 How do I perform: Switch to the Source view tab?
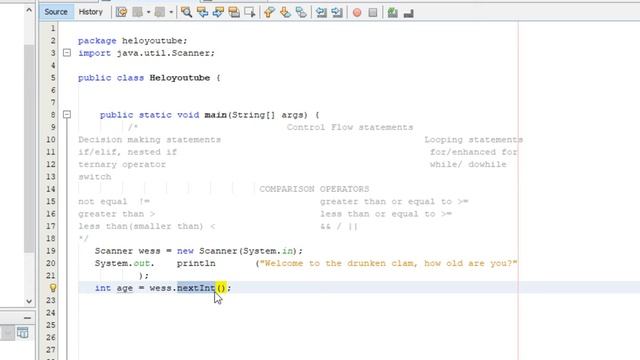click(x=56, y=12)
